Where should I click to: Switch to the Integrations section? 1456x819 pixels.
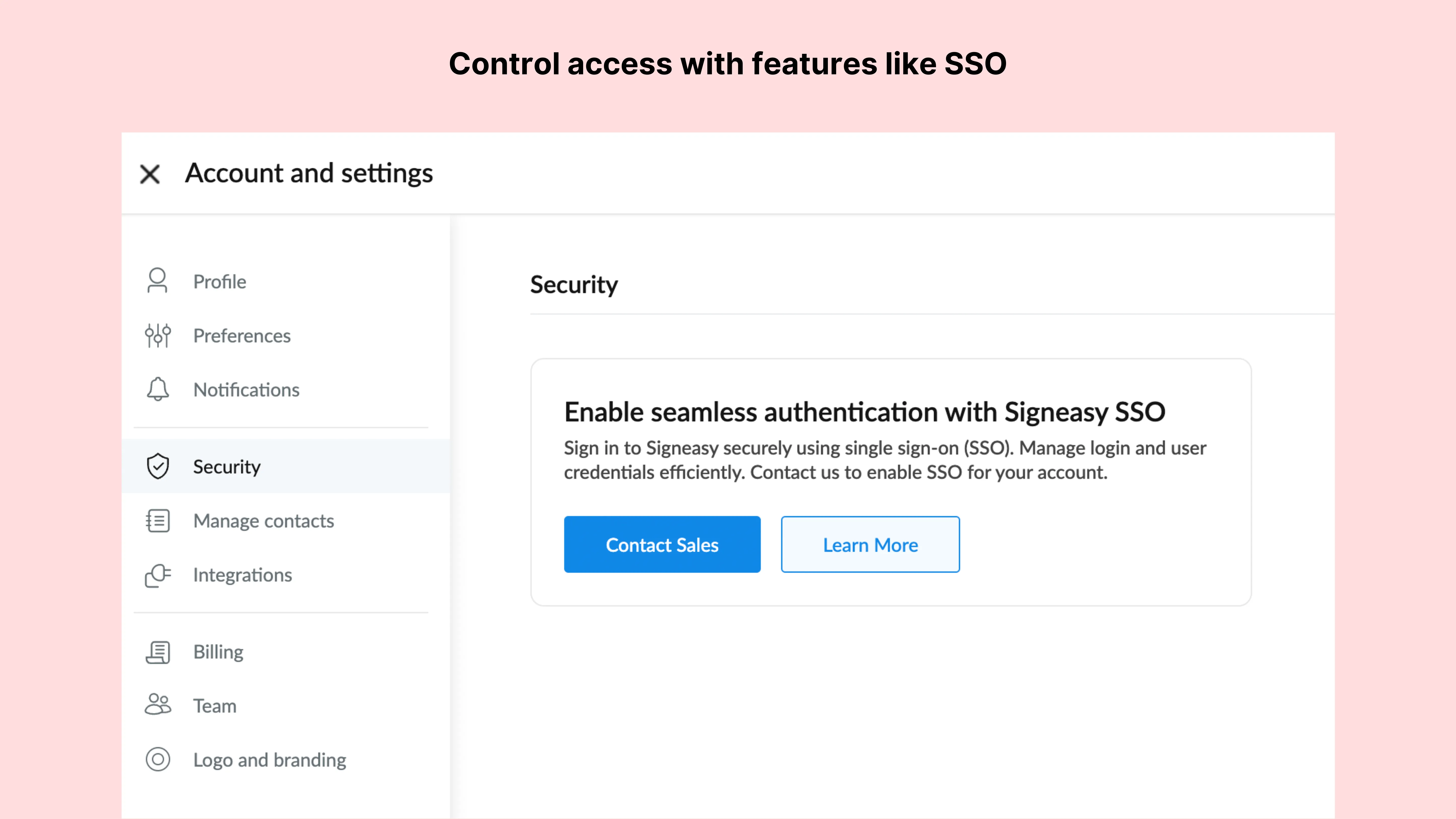coord(242,575)
